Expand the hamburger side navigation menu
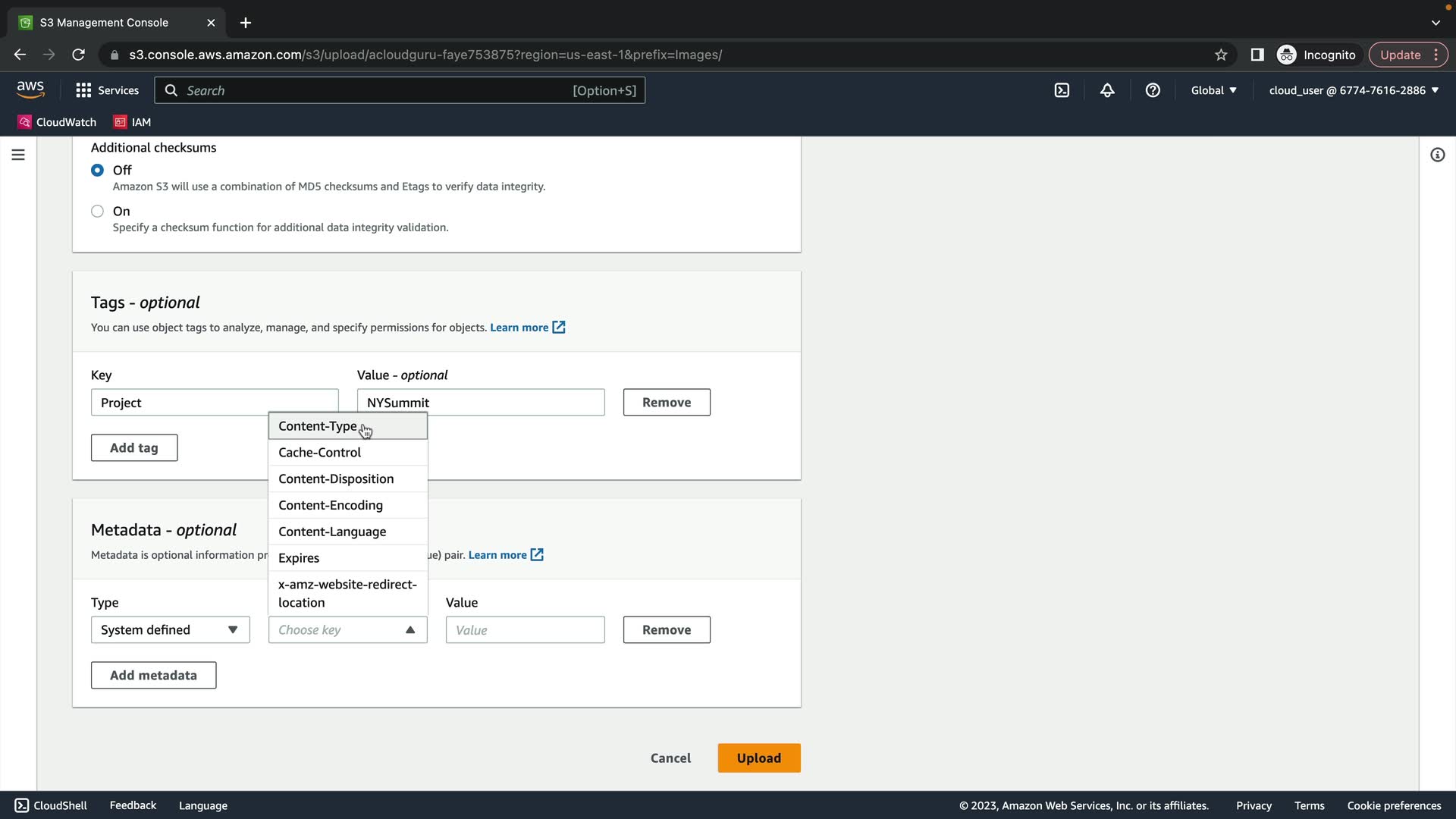 [x=18, y=155]
